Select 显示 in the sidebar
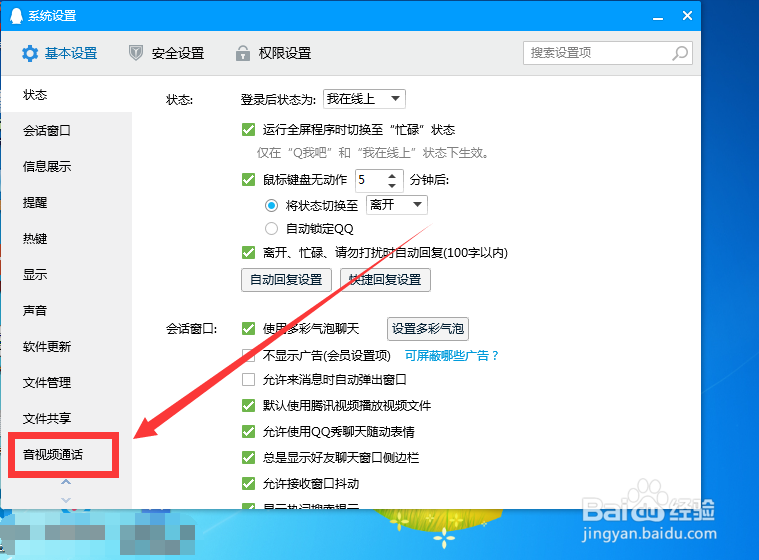 click(x=66, y=274)
